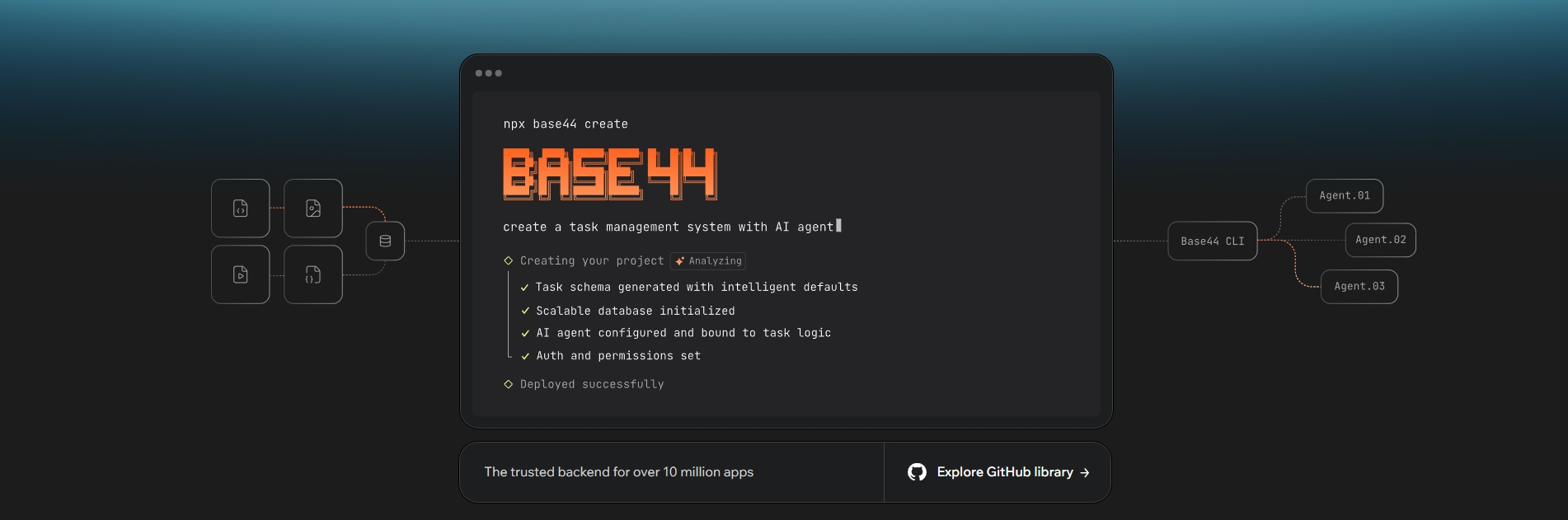Viewport: 1568px width, 520px height.
Task: Click the code file icon tile
Action: tap(240, 208)
